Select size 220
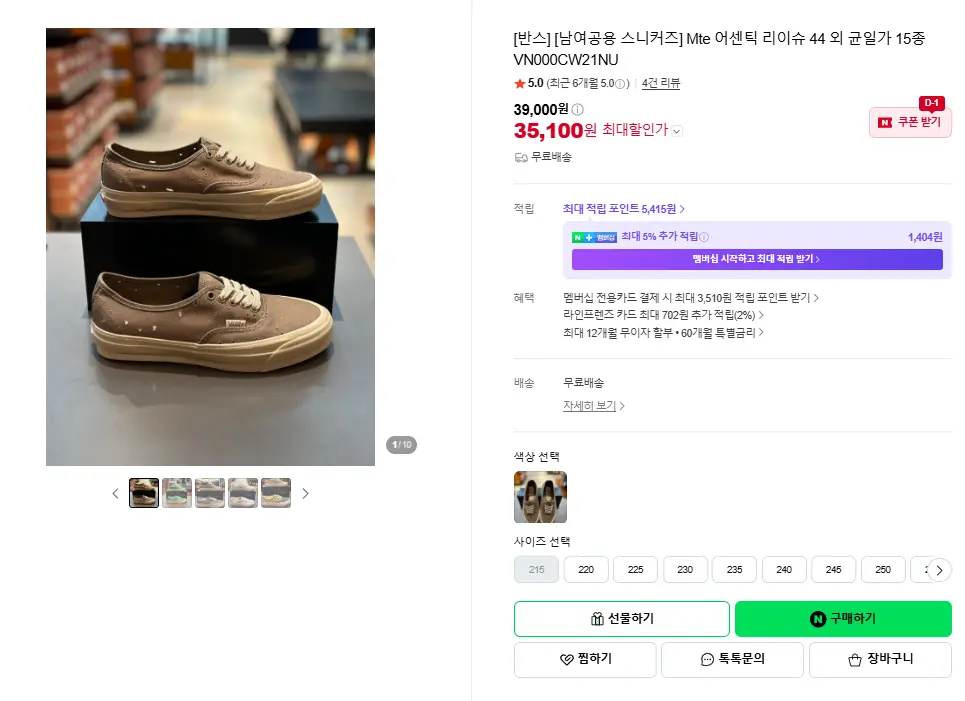Image resolution: width=965 pixels, height=701 pixels. [x=586, y=569]
